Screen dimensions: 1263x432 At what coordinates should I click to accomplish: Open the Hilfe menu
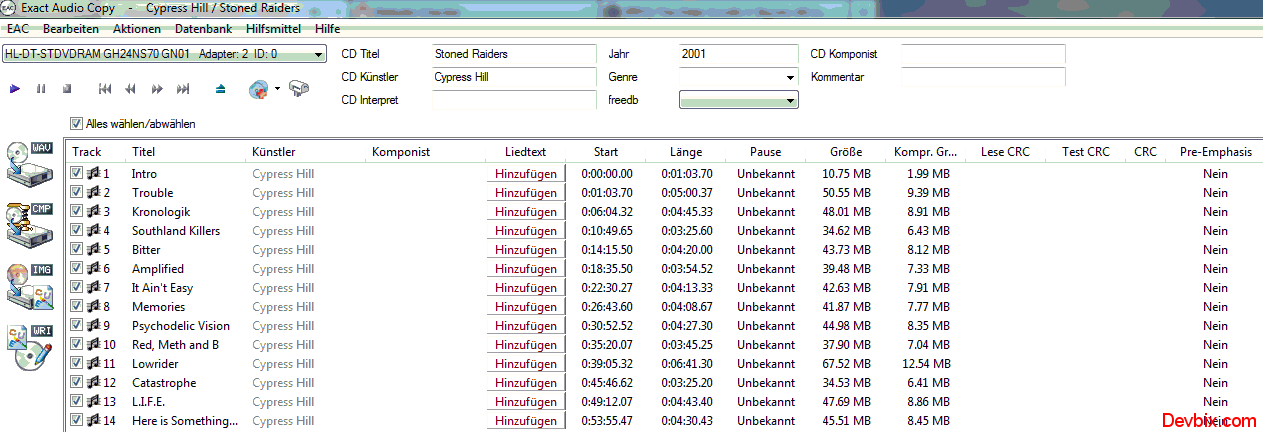(327, 29)
